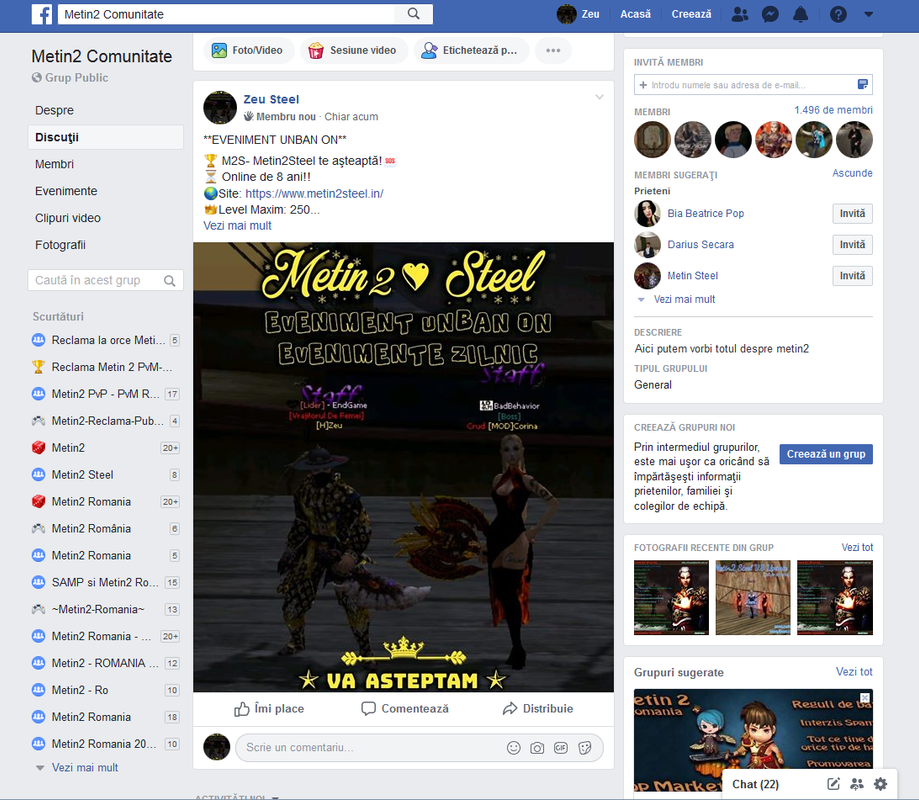Click Distribuie share button
Screen dimensions: 919x800
click(x=538, y=709)
